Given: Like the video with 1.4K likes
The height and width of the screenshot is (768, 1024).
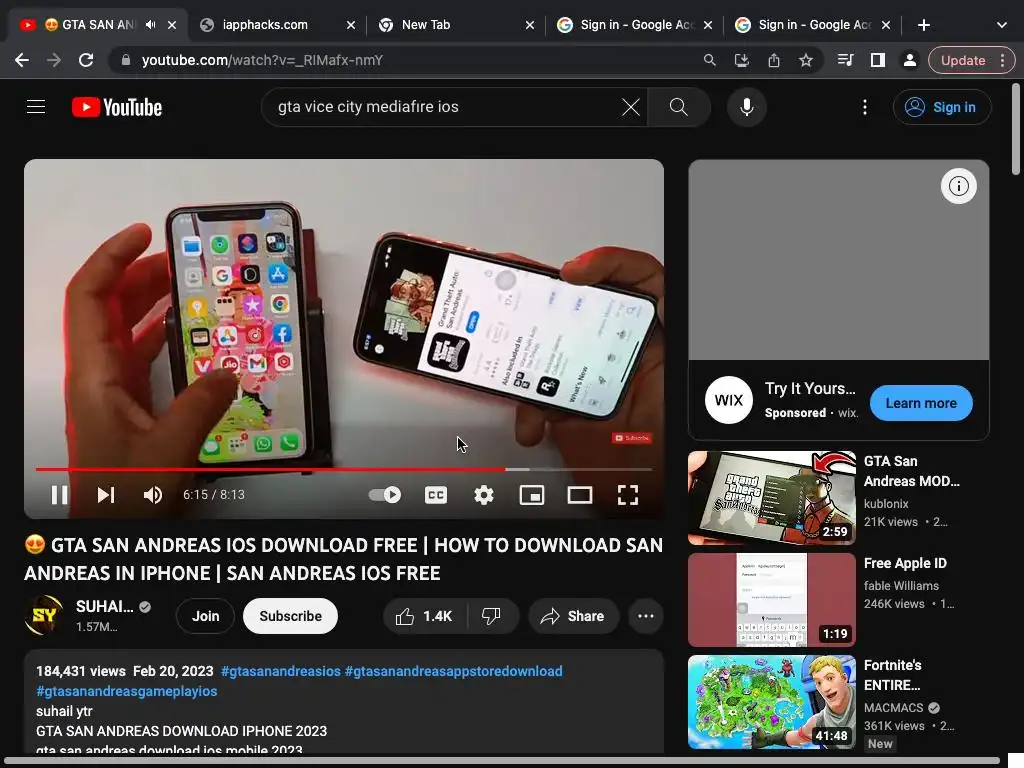Looking at the screenshot, I should coord(424,616).
